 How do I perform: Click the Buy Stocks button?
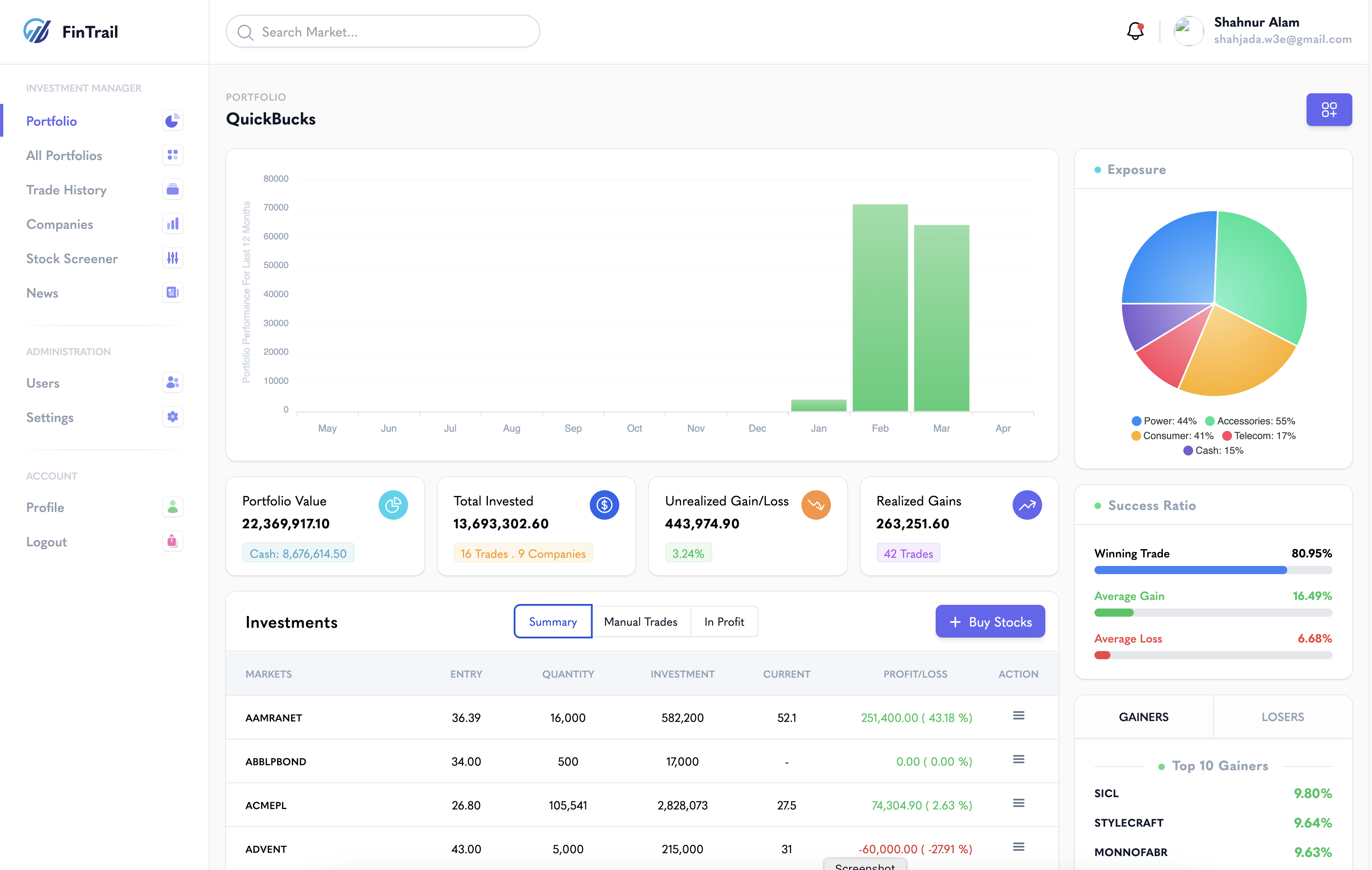(990, 622)
